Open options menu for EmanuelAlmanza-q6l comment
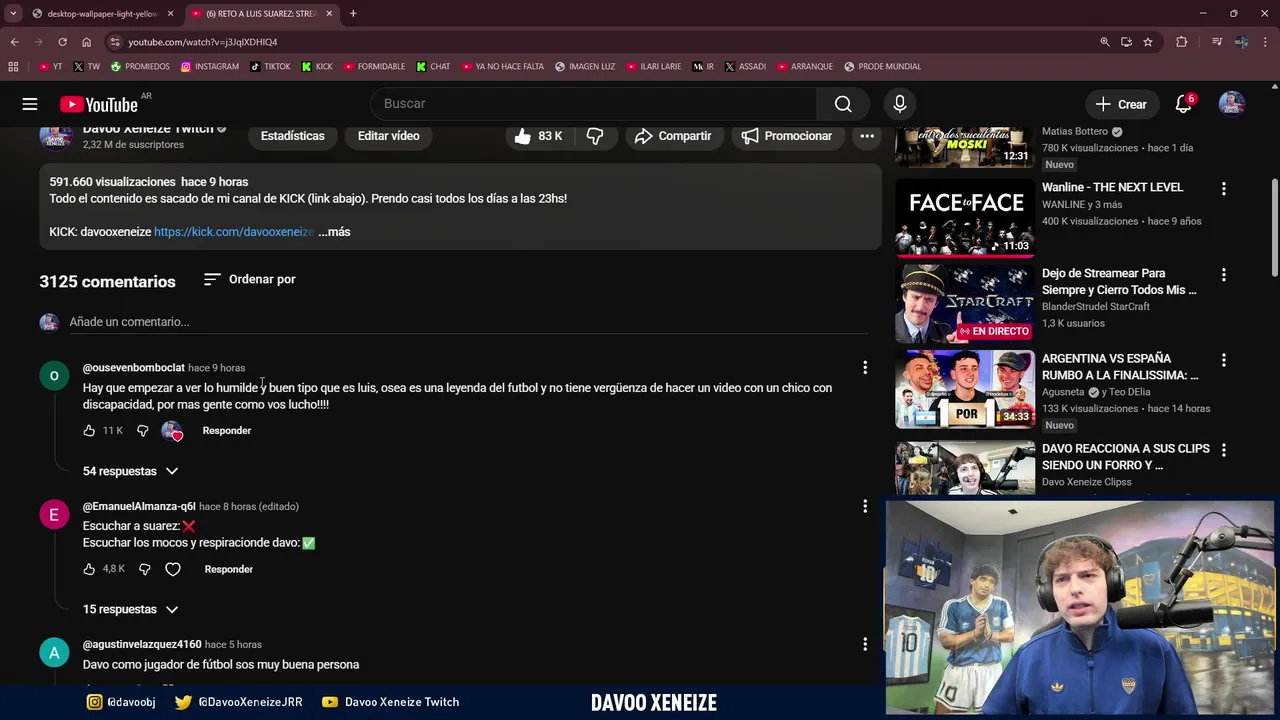Viewport: 1280px width, 720px height. pyautogui.click(x=865, y=507)
